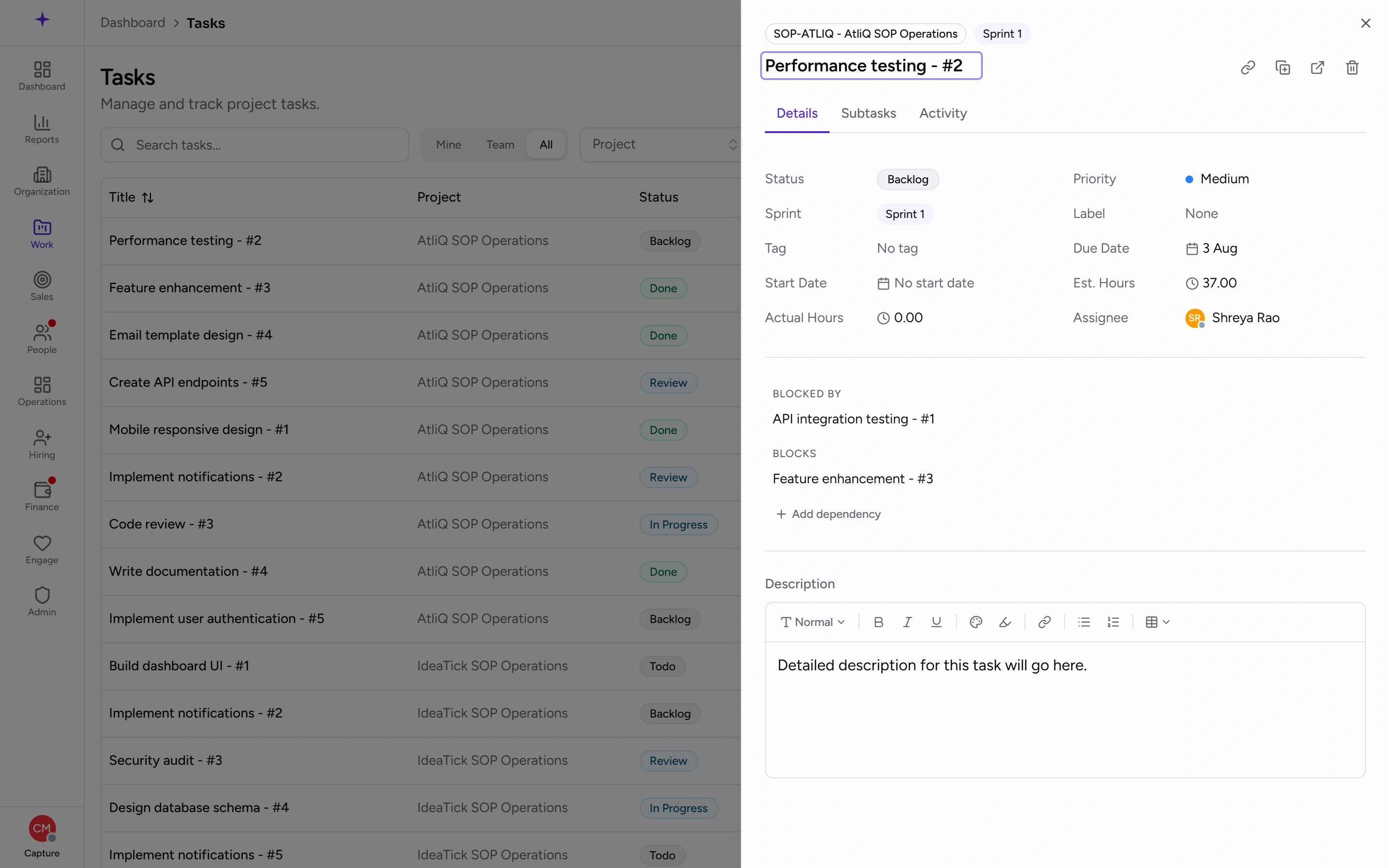Toggle underline in description editor
The image size is (1389, 868).
(x=936, y=622)
